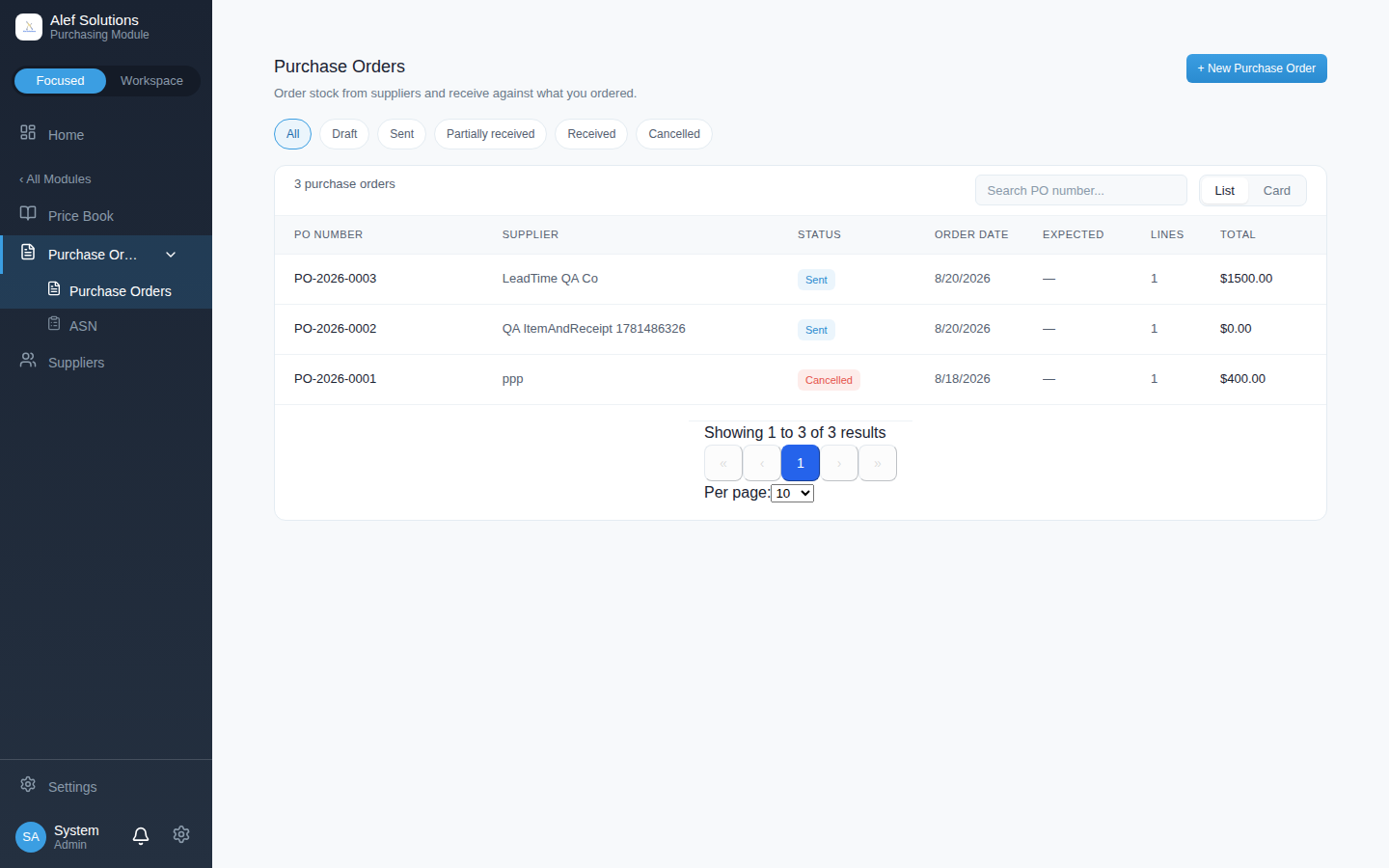Open purchase order PO-2026-0003

click(x=335, y=279)
